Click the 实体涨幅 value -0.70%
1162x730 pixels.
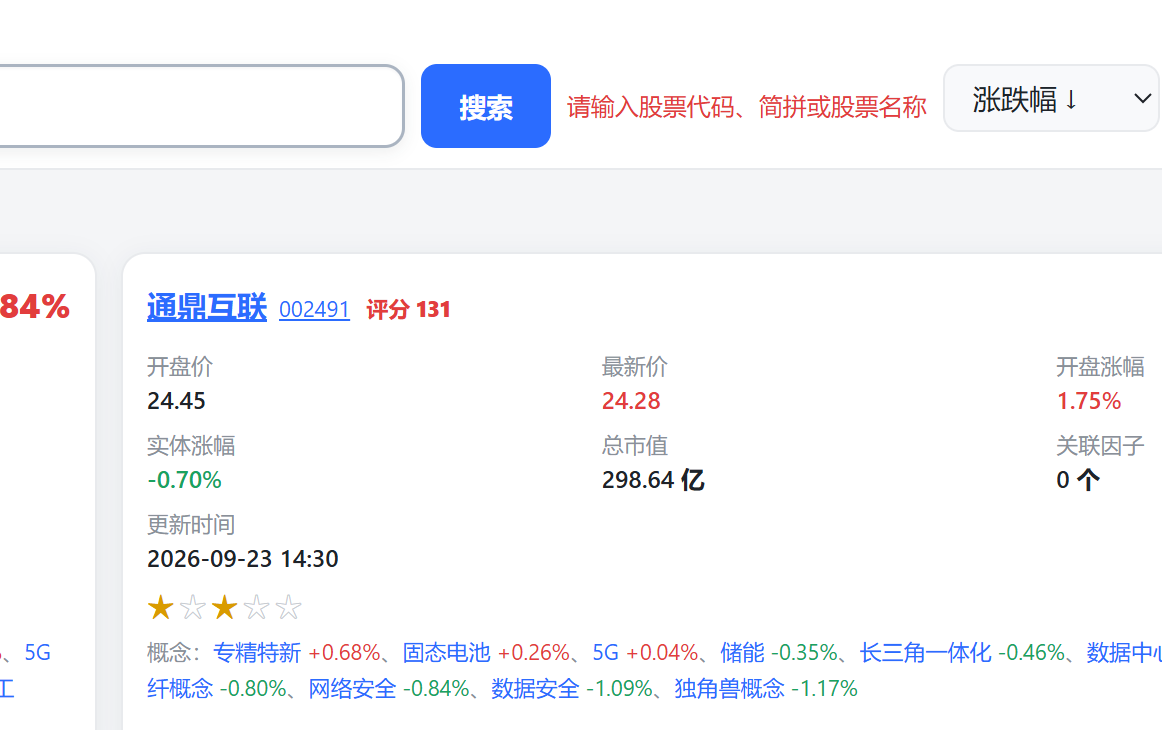185,480
